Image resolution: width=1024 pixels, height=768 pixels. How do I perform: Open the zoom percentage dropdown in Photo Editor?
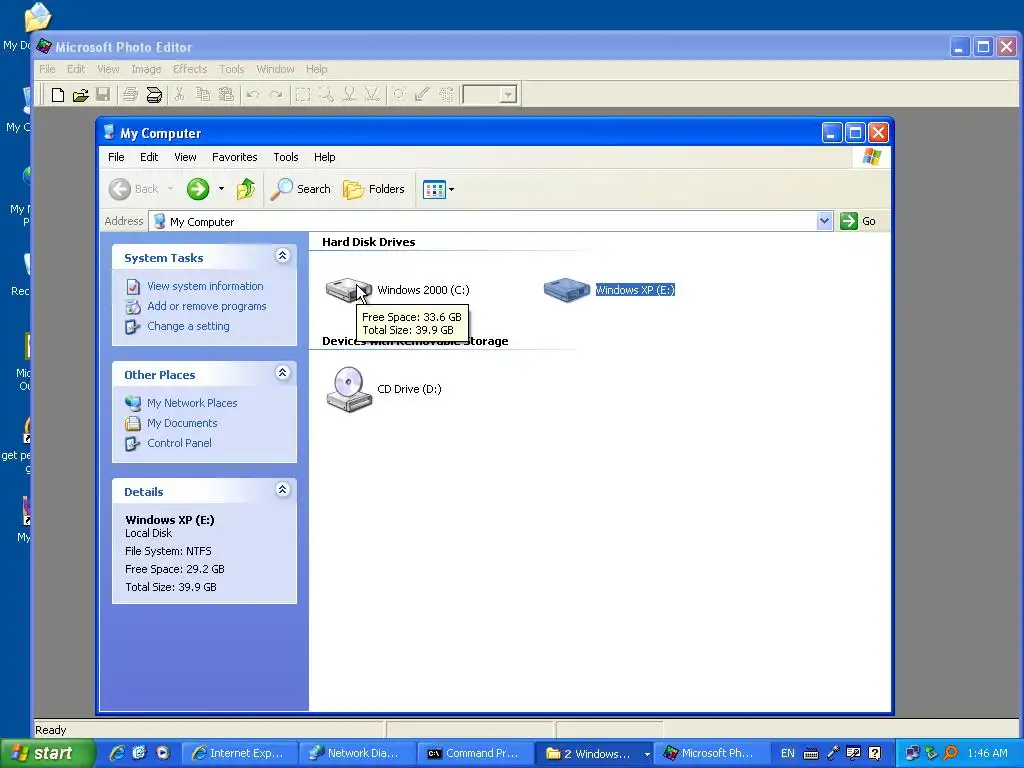(x=508, y=95)
